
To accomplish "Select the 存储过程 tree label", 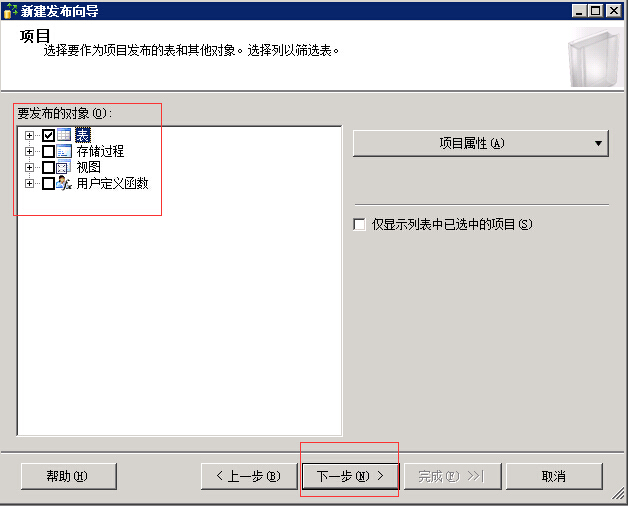I will click(x=100, y=151).
